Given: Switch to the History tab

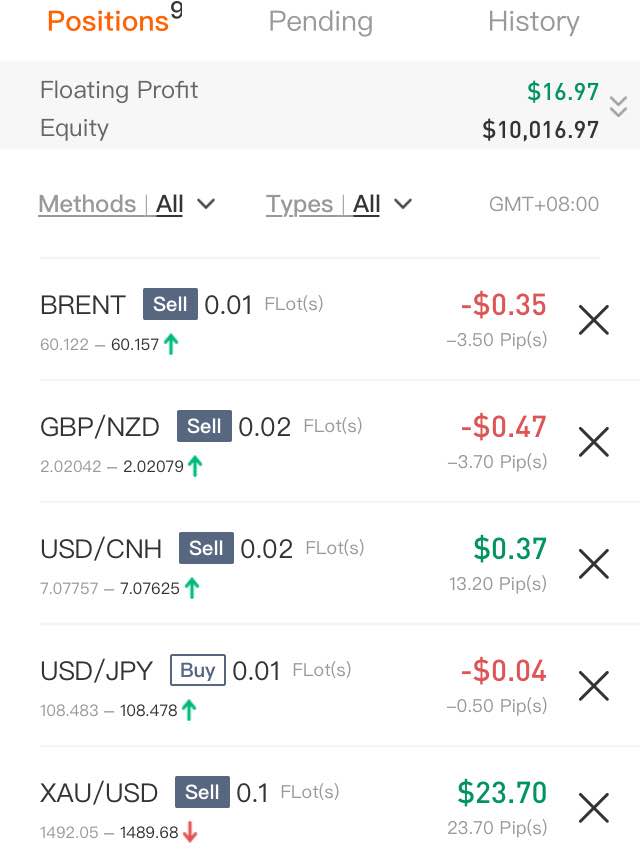Looking at the screenshot, I should click(533, 22).
